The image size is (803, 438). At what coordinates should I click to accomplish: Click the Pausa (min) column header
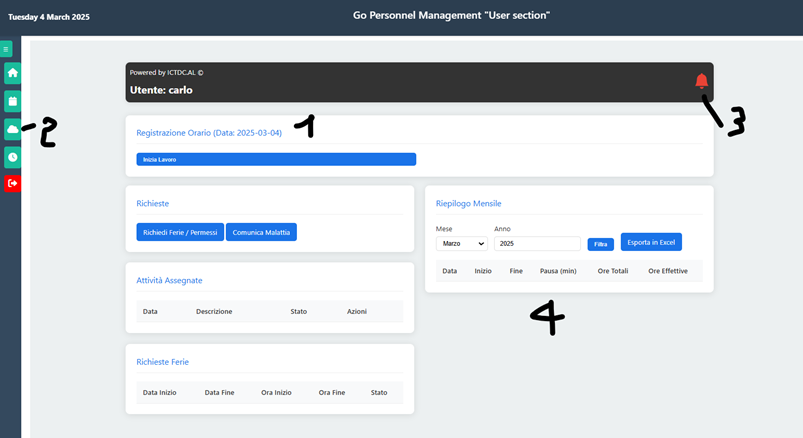[x=559, y=271]
